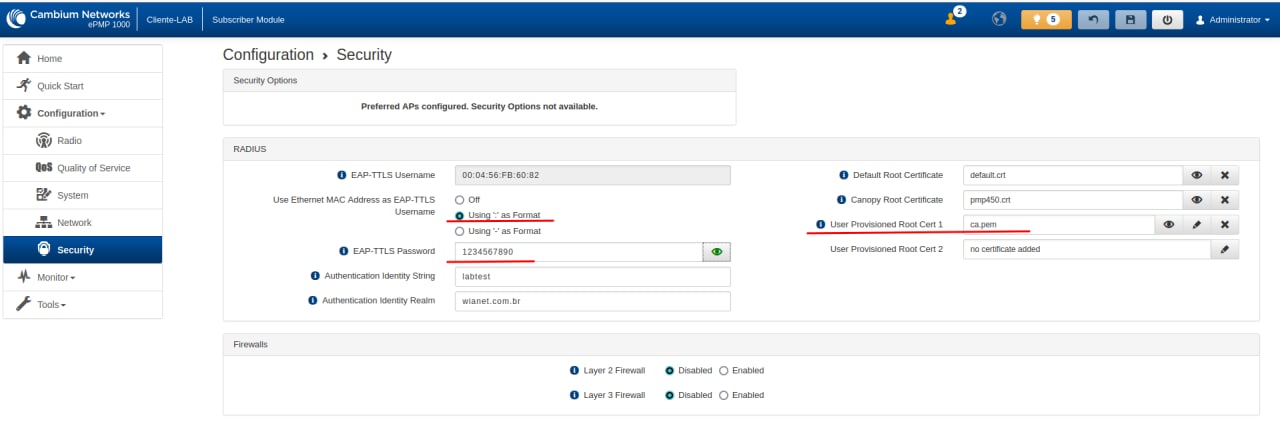Click the Layer 3 Firewall info icon
The width and height of the screenshot is (1280, 432).
tap(574, 395)
